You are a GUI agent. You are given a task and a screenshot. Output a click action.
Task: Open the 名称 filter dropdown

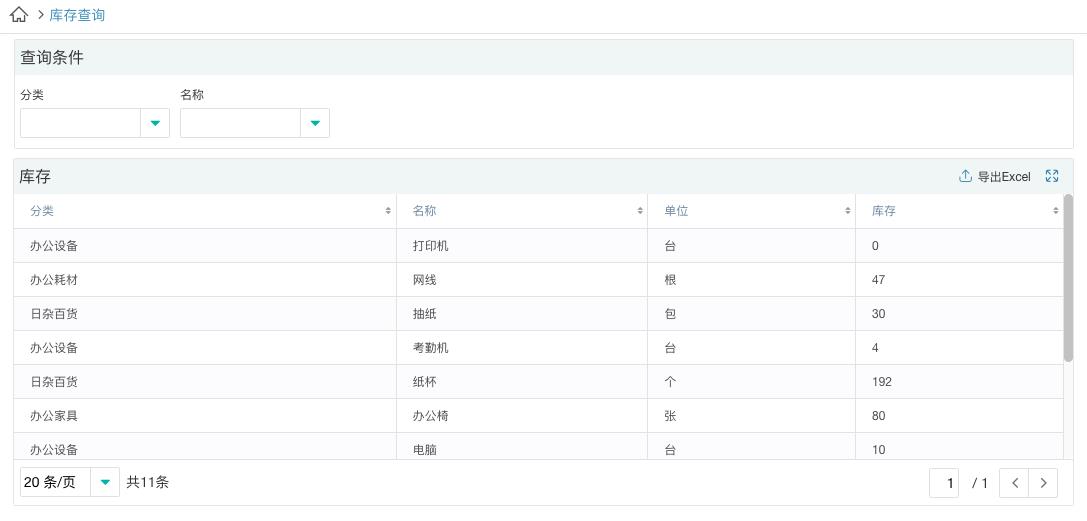tap(315, 123)
